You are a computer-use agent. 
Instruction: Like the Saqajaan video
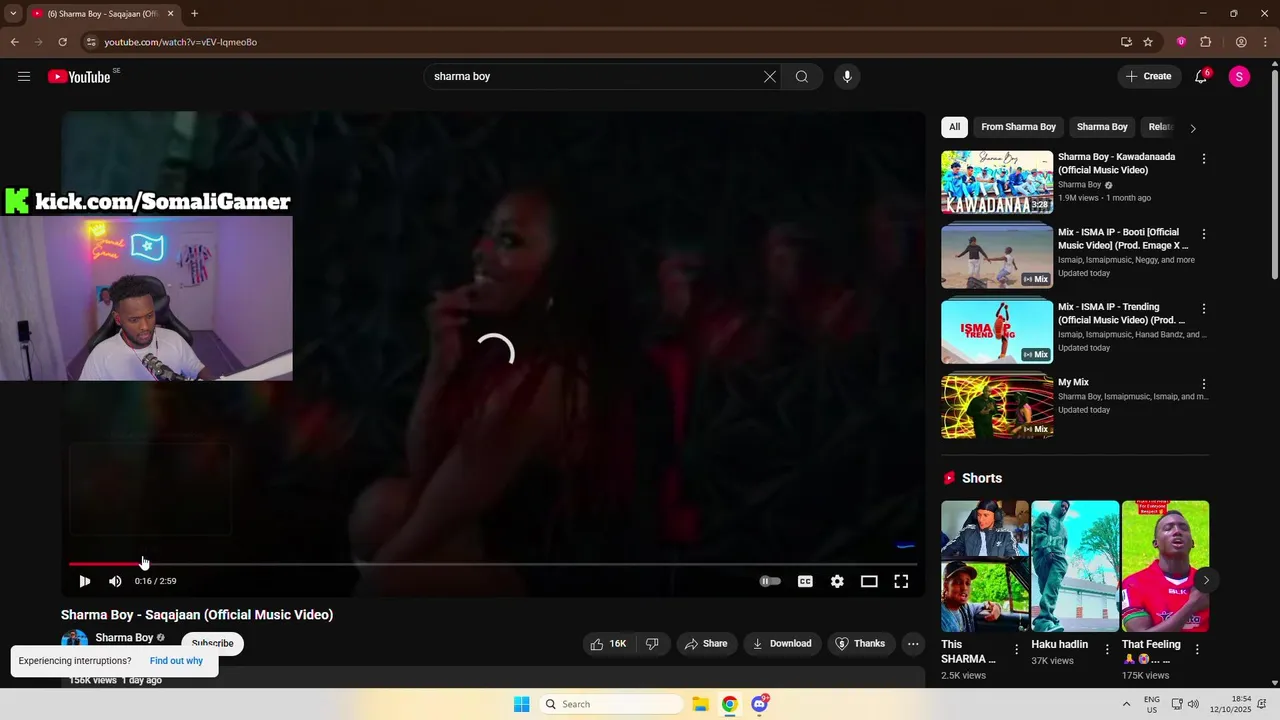point(609,644)
